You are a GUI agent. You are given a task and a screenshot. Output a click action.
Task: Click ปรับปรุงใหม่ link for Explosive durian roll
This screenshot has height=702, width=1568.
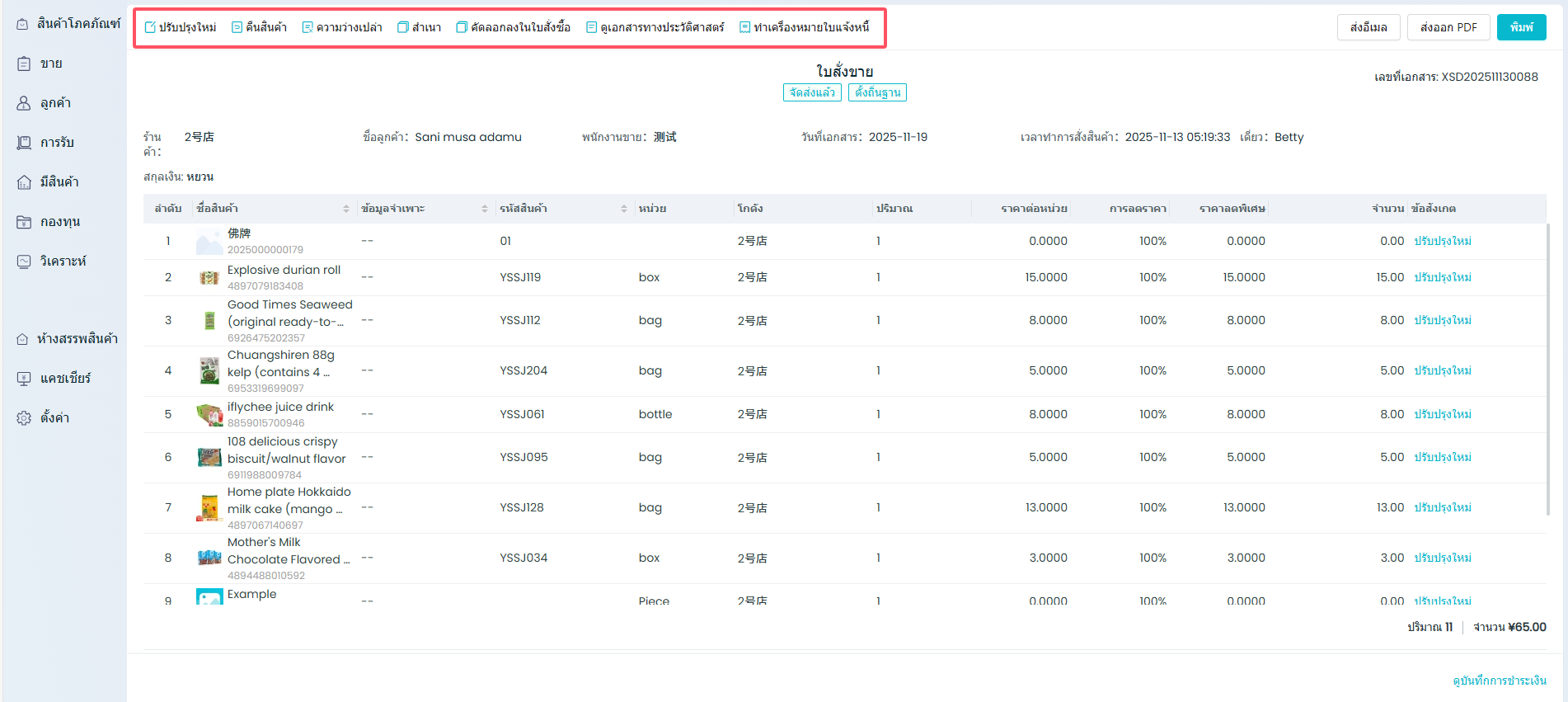tap(1443, 278)
